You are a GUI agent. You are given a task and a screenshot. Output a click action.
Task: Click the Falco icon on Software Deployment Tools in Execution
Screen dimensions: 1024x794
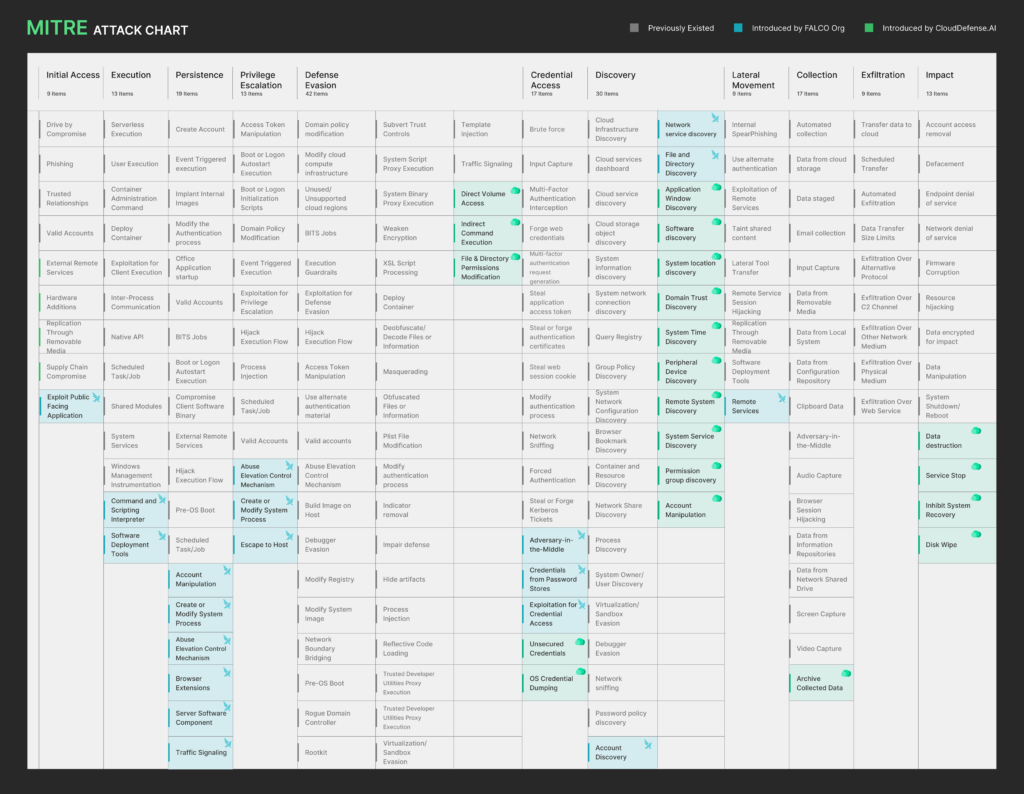(x=161, y=536)
